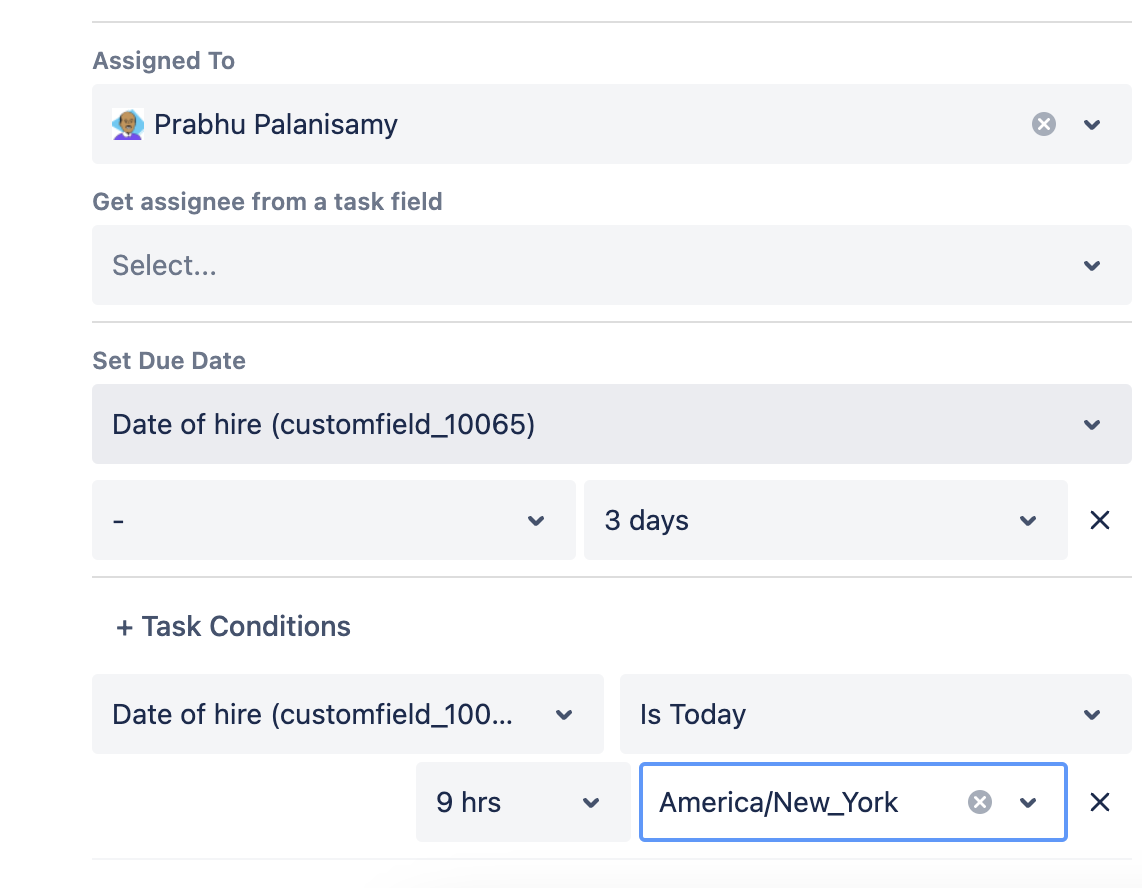Click the clear icon next to Prabhu Palanisamy
The height and width of the screenshot is (888, 1142).
pos(1044,124)
